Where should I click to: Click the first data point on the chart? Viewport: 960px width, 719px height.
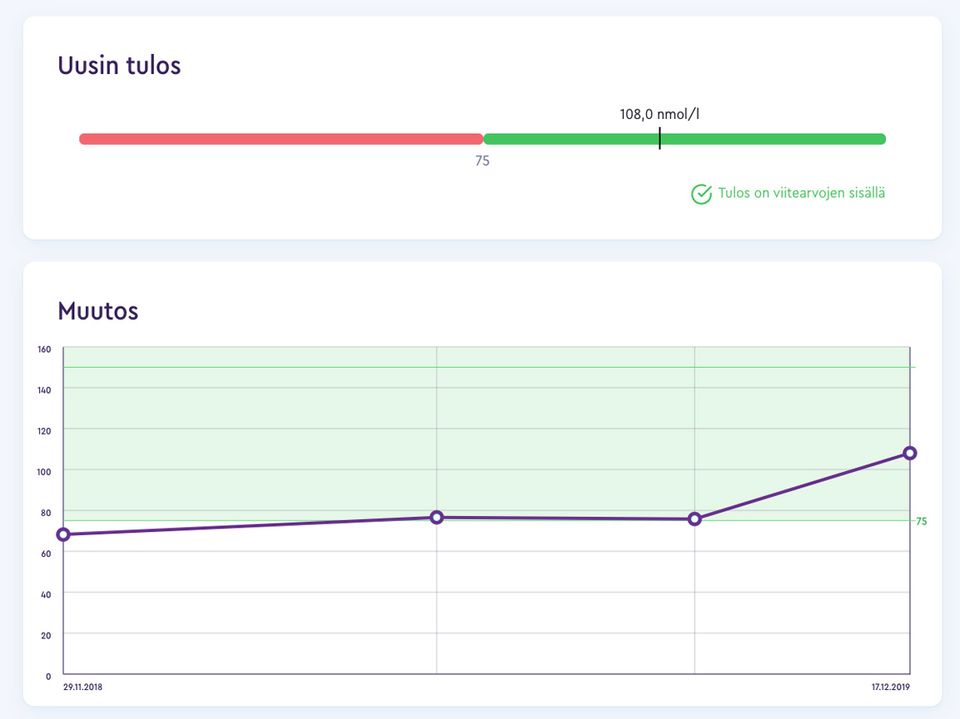(x=64, y=535)
